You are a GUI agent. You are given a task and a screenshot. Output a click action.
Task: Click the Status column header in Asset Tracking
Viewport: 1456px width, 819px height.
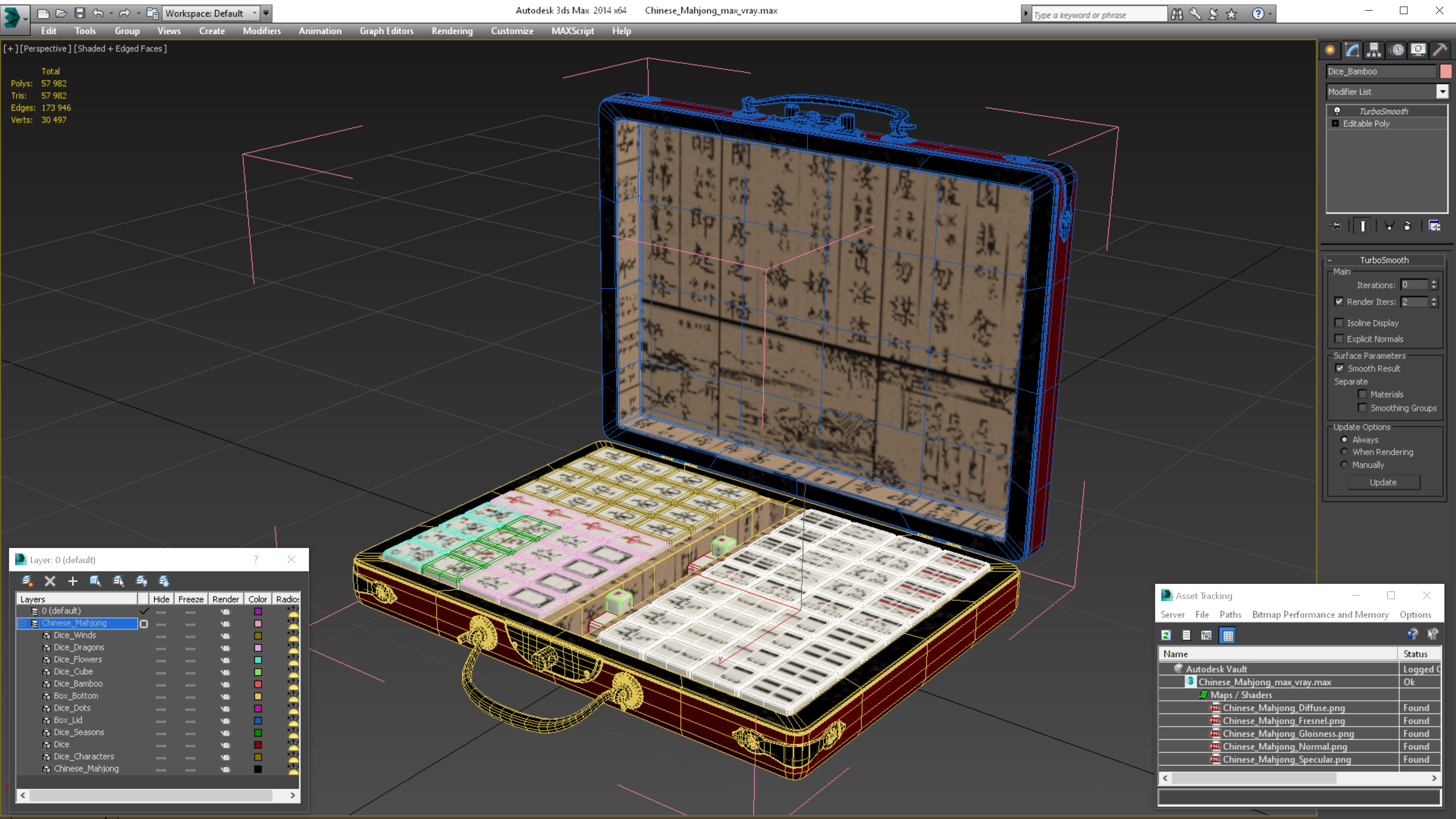(x=1419, y=654)
